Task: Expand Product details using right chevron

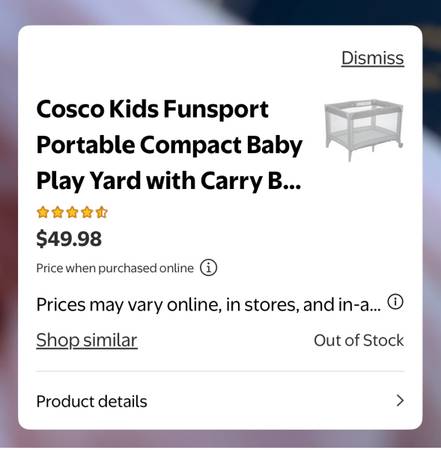Action: point(400,401)
